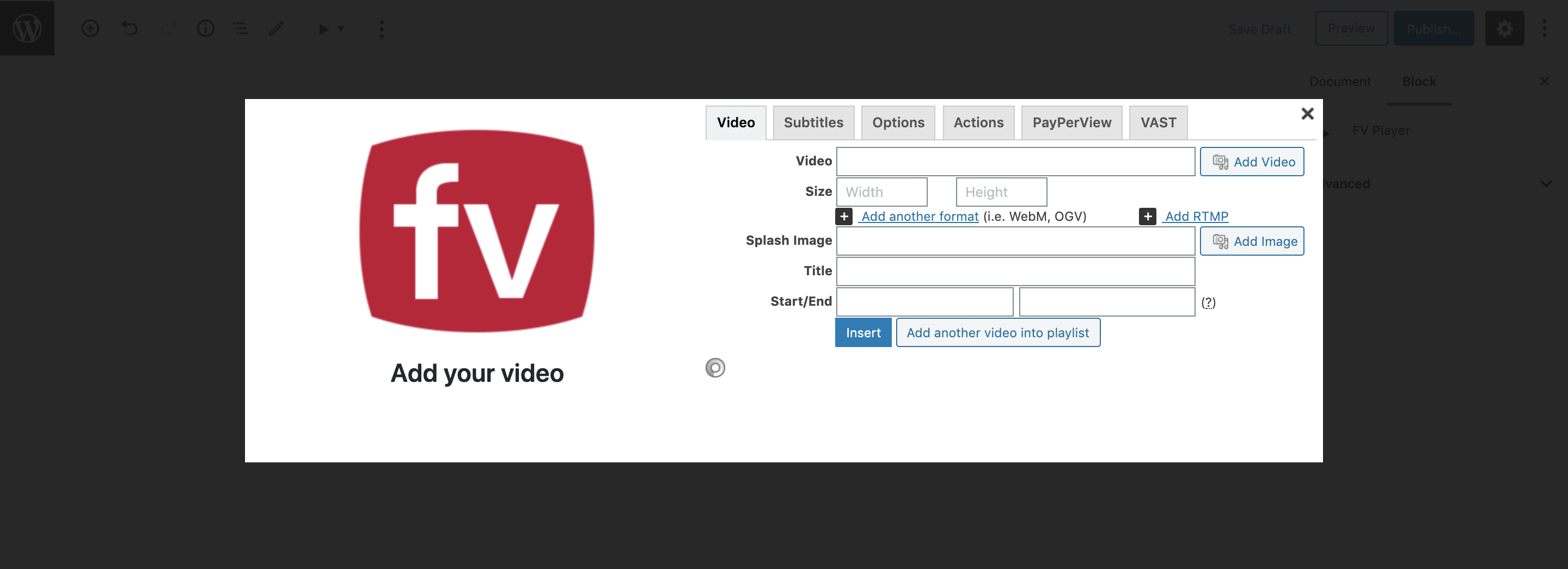Undo the last change
Image resolution: width=1568 pixels, height=569 pixels.
(x=129, y=29)
